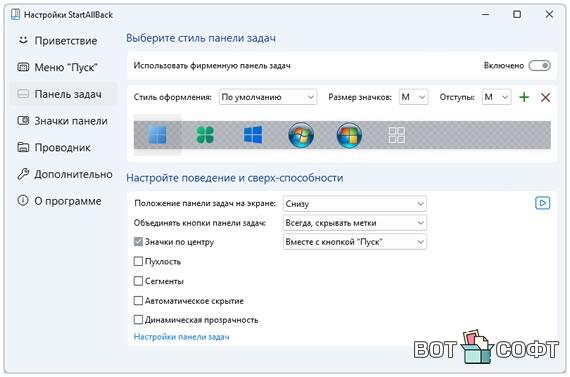Click the heading Выберите стиль панели задач
The width and height of the screenshot is (570, 377).
pyautogui.click(x=201, y=38)
